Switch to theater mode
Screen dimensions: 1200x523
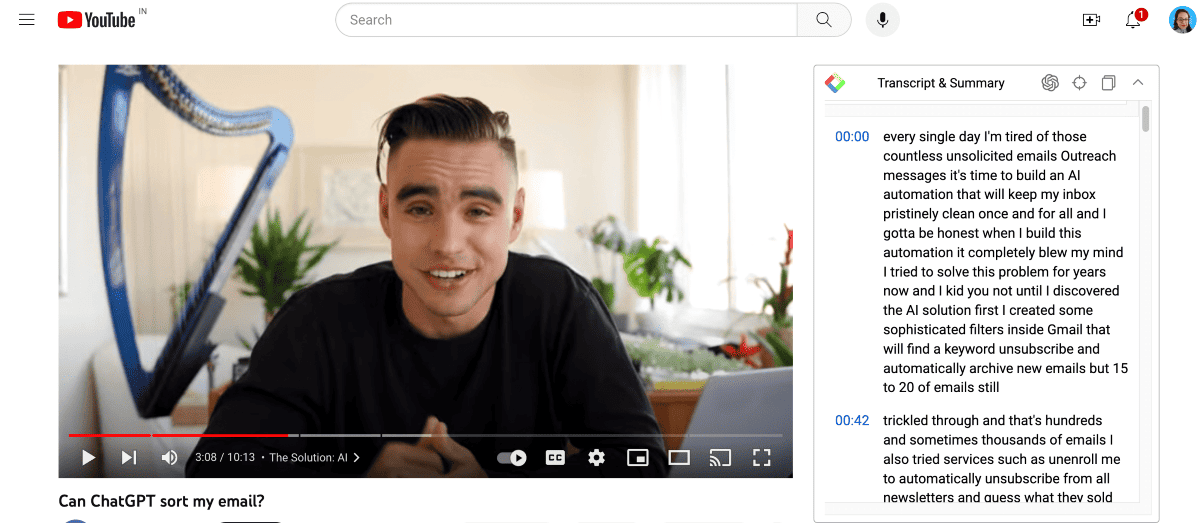click(x=679, y=458)
